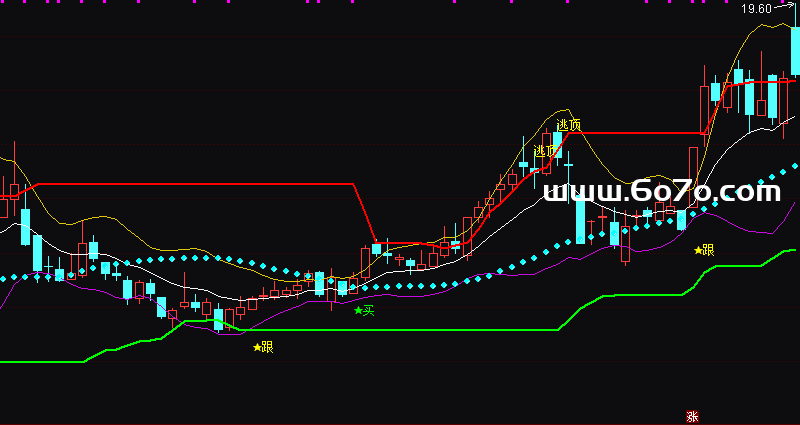Select the upper yellow 逃顶 signal label
This screenshot has width=800, height=425.
[568, 125]
